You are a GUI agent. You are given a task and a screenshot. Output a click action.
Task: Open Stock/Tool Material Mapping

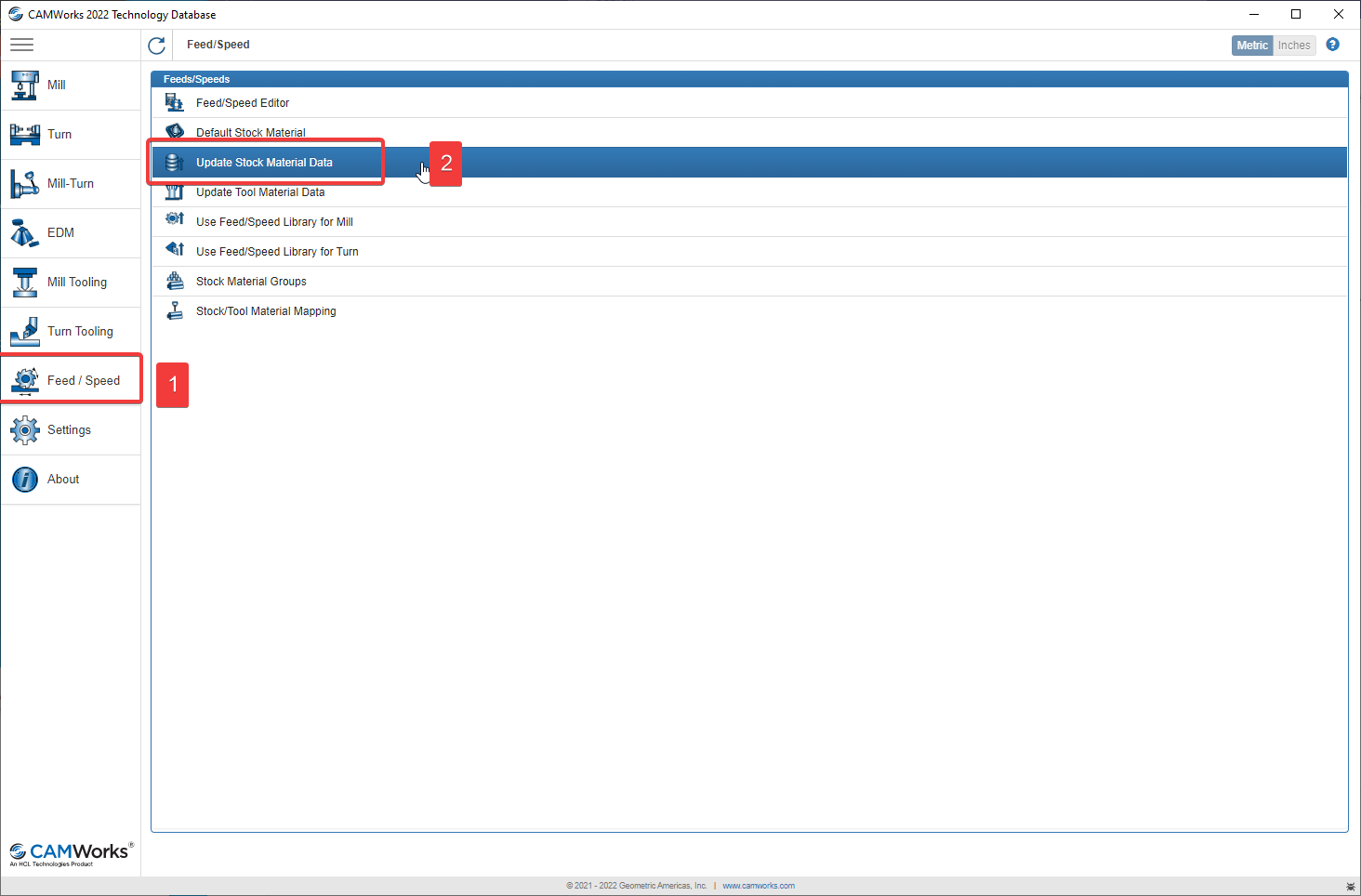(749, 311)
